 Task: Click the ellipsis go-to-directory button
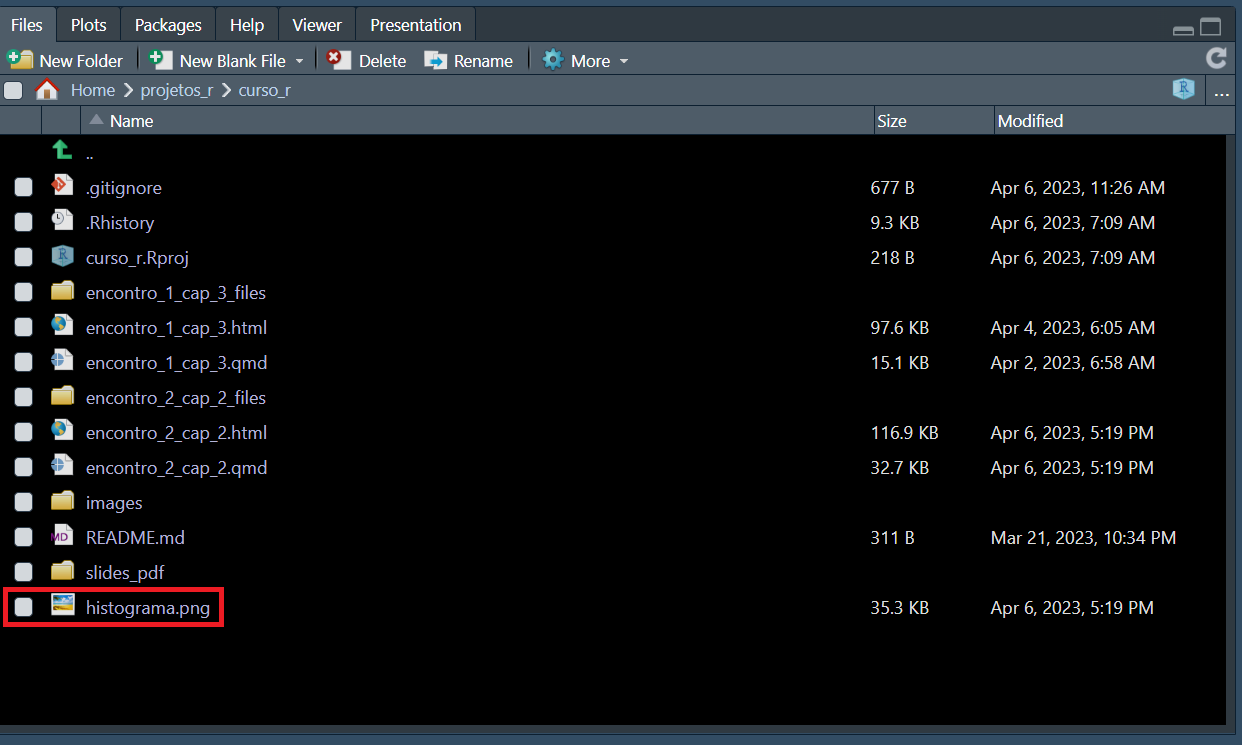[1221, 92]
